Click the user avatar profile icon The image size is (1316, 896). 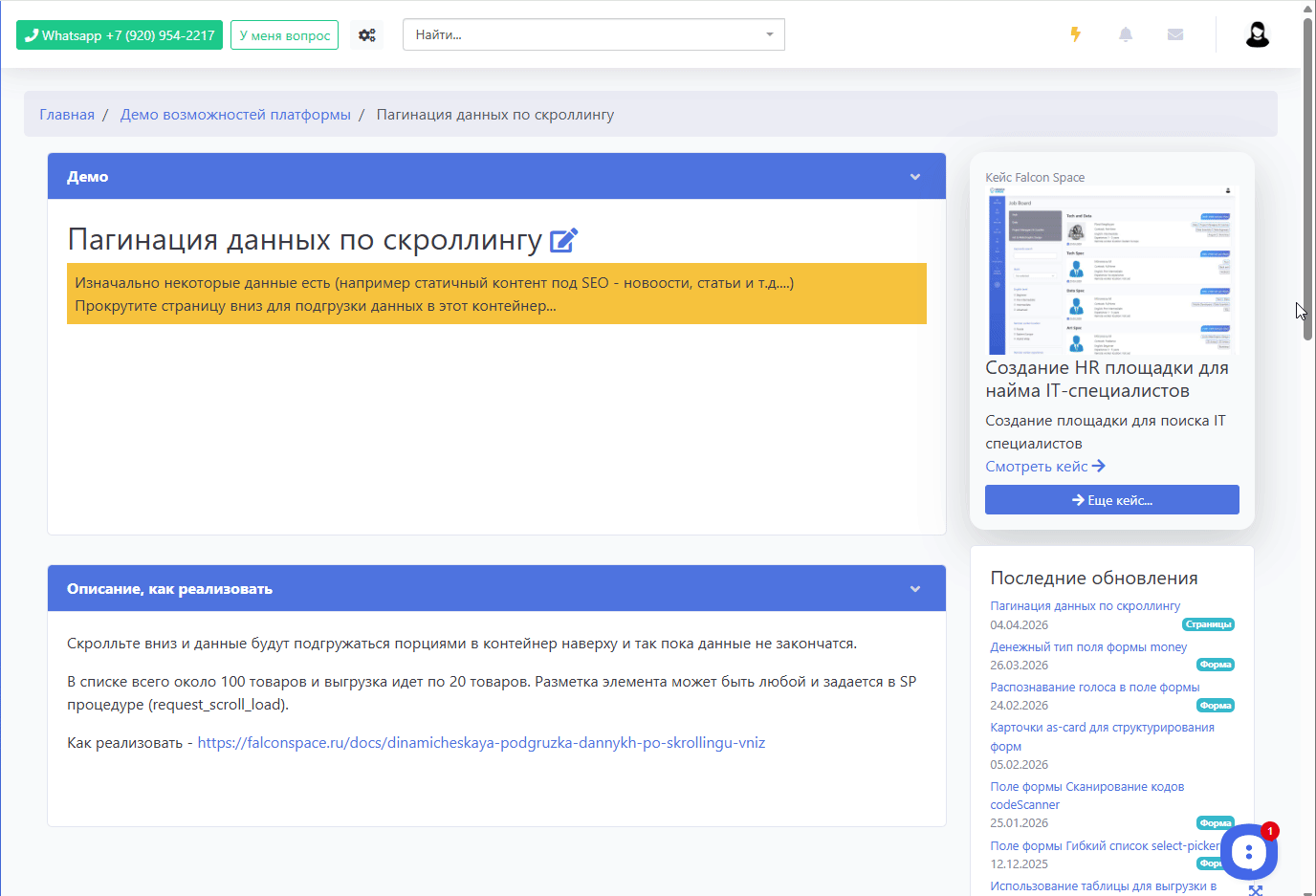pyautogui.click(x=1257, y=34)
